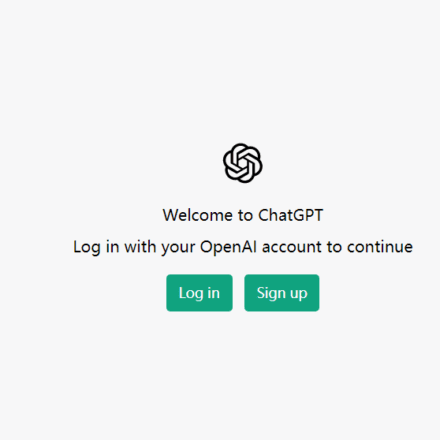The image size is (440, 440).
Task: Click the OpenAI knot logo
Action: 243,163
